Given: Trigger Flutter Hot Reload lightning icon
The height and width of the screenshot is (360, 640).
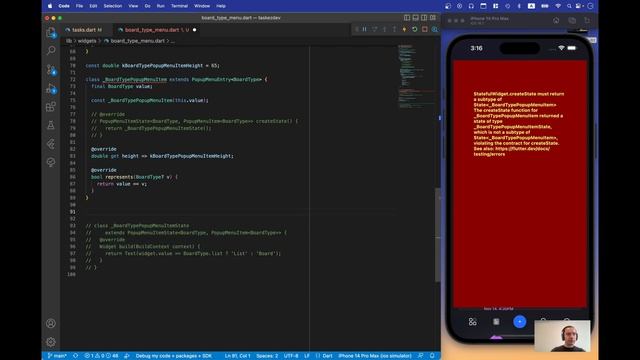Looking at the screenshot, I should click(404, 29).
